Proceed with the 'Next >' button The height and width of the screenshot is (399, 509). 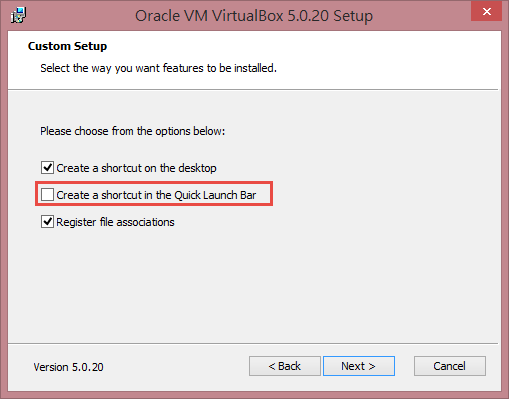tap(359, 366)
